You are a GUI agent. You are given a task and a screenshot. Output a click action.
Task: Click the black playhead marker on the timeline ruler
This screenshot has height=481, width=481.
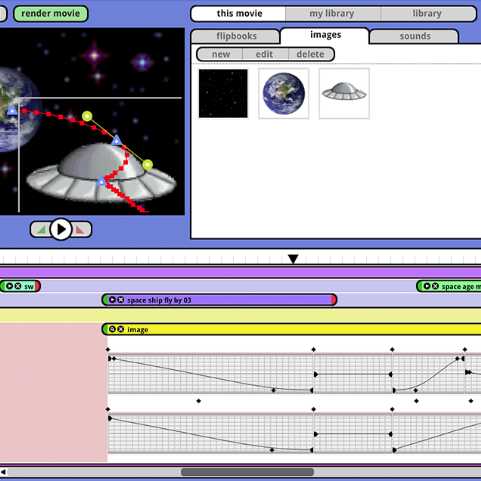click(293, 259)
